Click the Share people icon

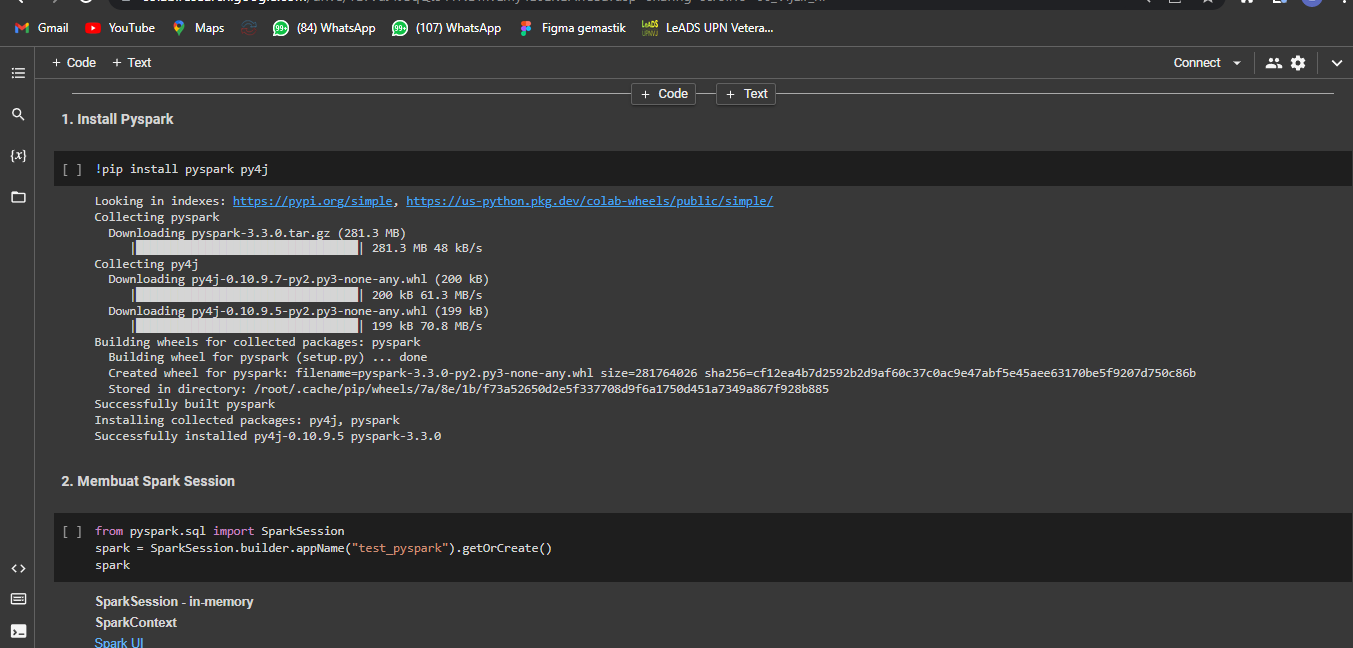coord(1273,63)
